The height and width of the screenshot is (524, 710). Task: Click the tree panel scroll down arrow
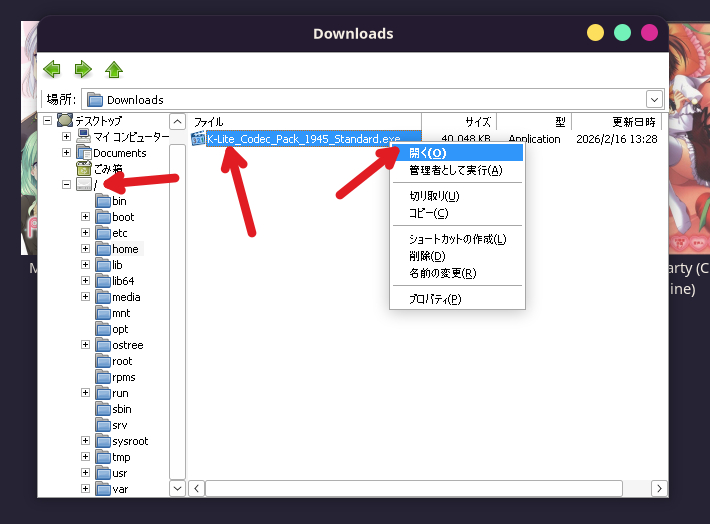click(177, 488)
